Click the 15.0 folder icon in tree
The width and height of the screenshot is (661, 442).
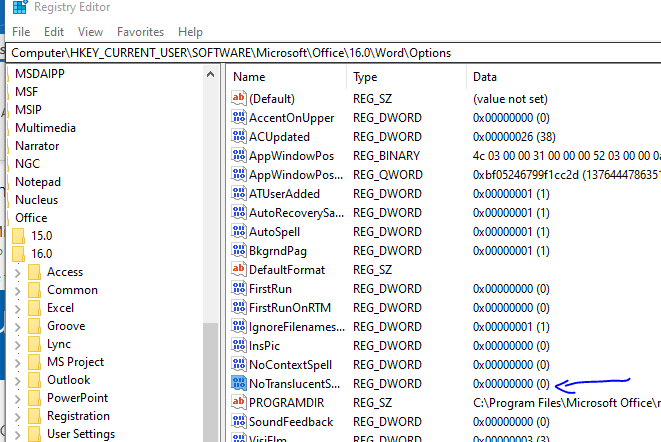click(x=18, y=236)
